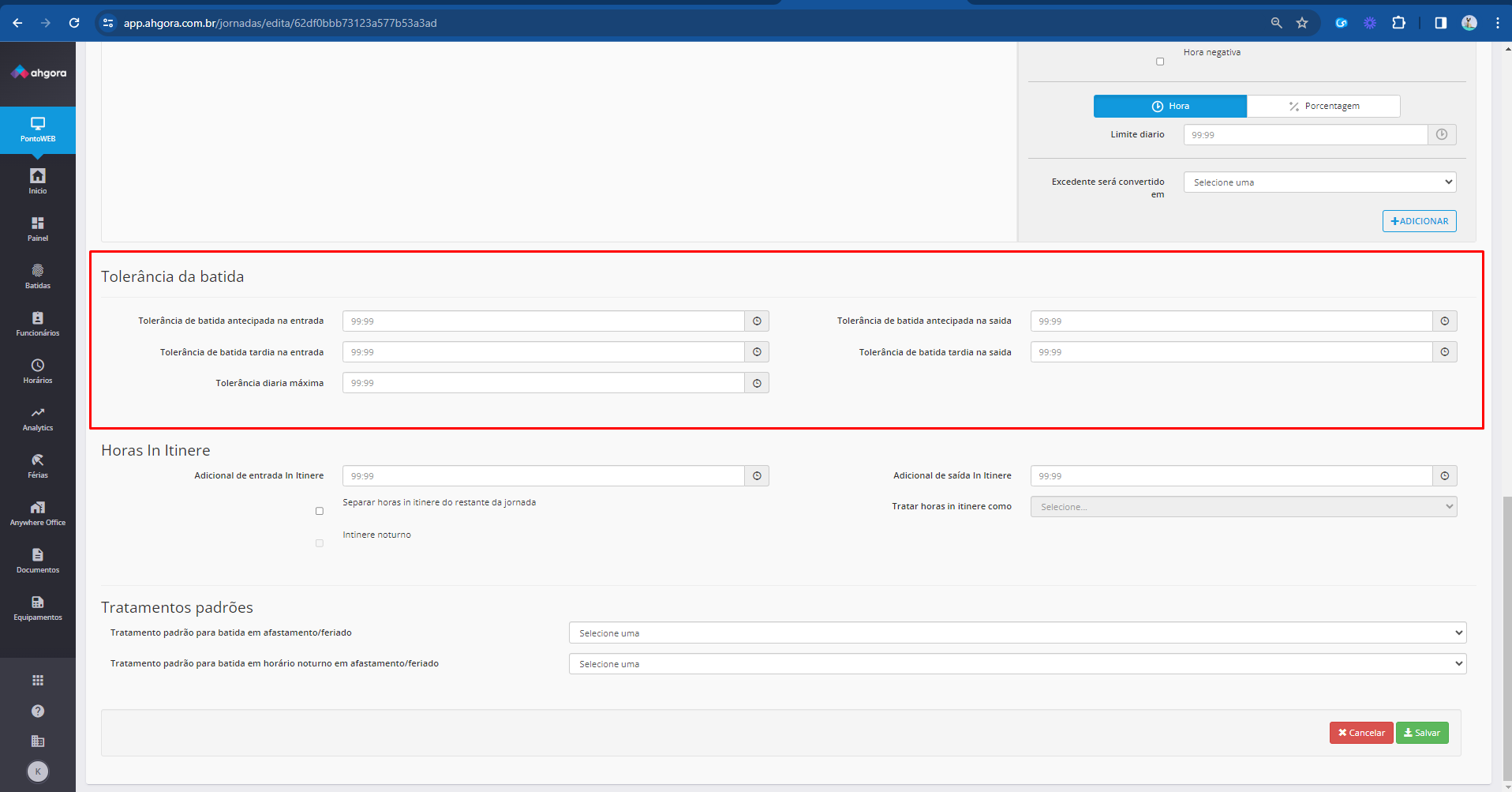Open Férias in sidebar

[38, 465]
